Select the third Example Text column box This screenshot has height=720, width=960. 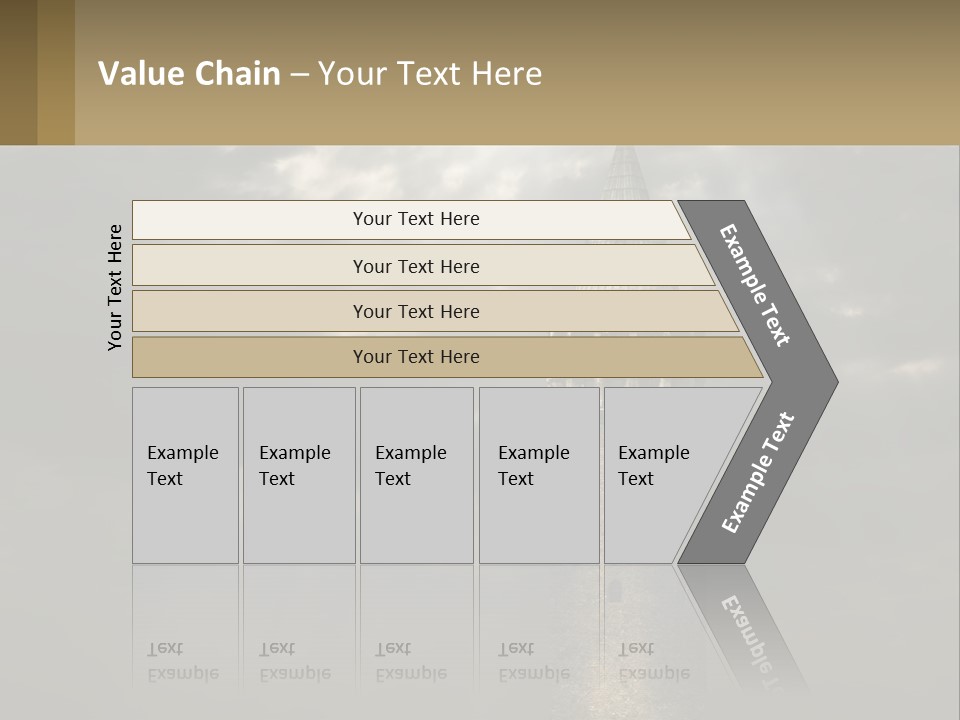coord(417,475)
